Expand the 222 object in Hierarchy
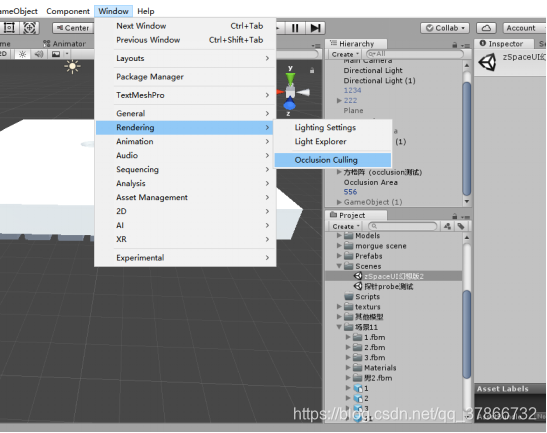The width and height of the screenshot is (547, 433). click(339, 100)
